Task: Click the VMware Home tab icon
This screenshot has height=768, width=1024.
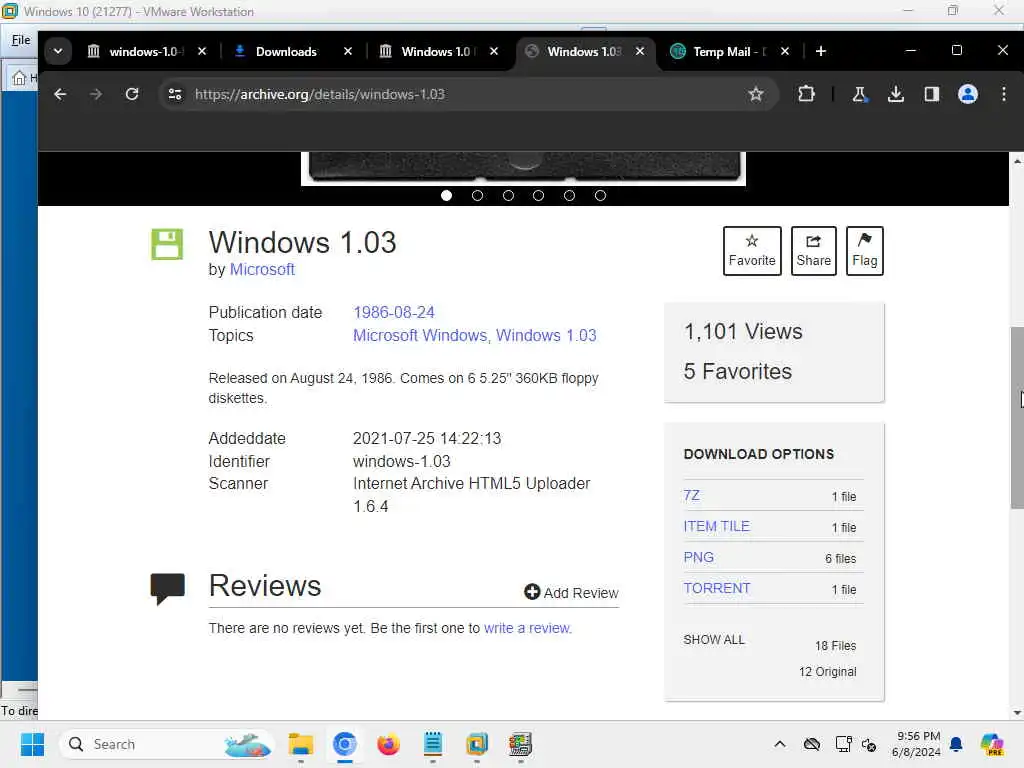Action: point(20,78)
